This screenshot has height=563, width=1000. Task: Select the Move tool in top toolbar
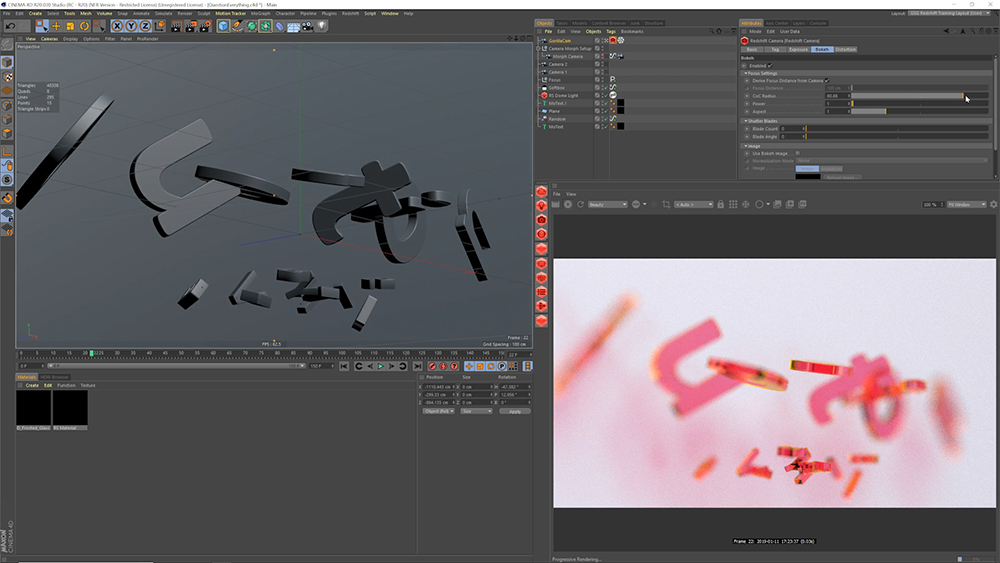pyautogui.click(x=56, y=26)
